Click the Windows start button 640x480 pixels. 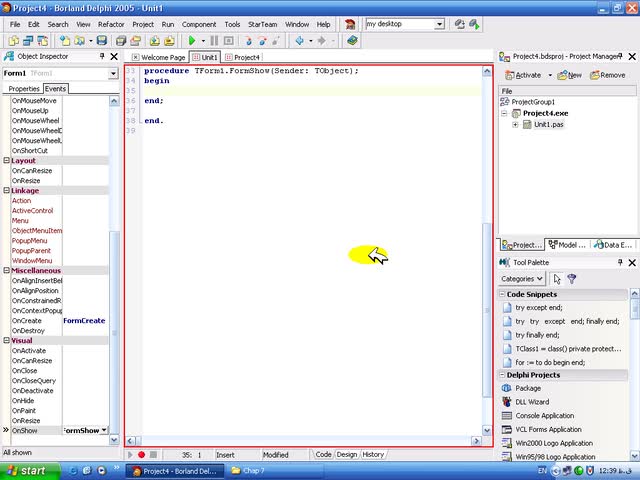(x=28, y=471)
